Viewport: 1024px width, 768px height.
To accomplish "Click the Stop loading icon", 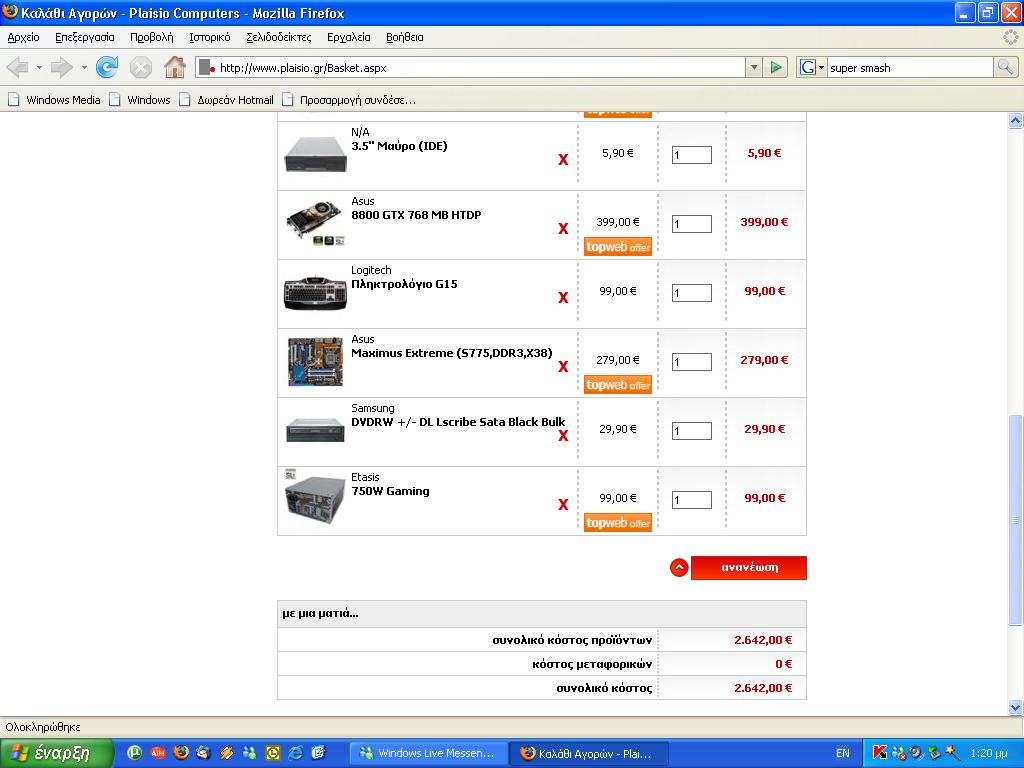I will (x=140, y=67).
